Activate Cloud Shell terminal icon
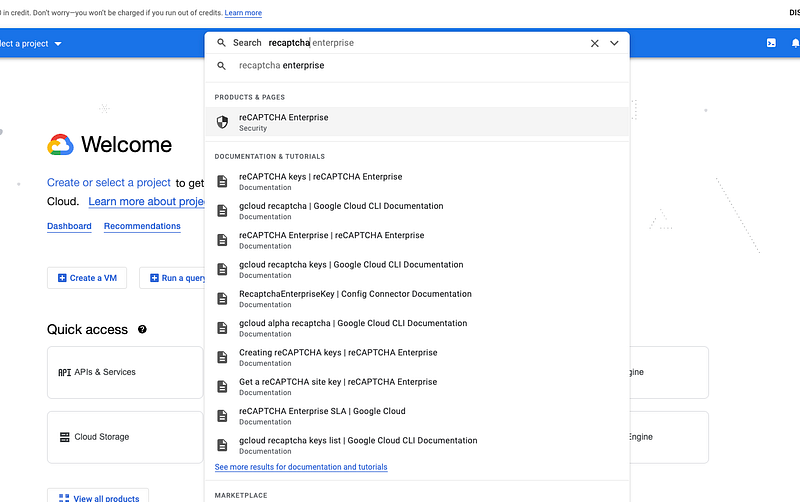 (771, 43)
